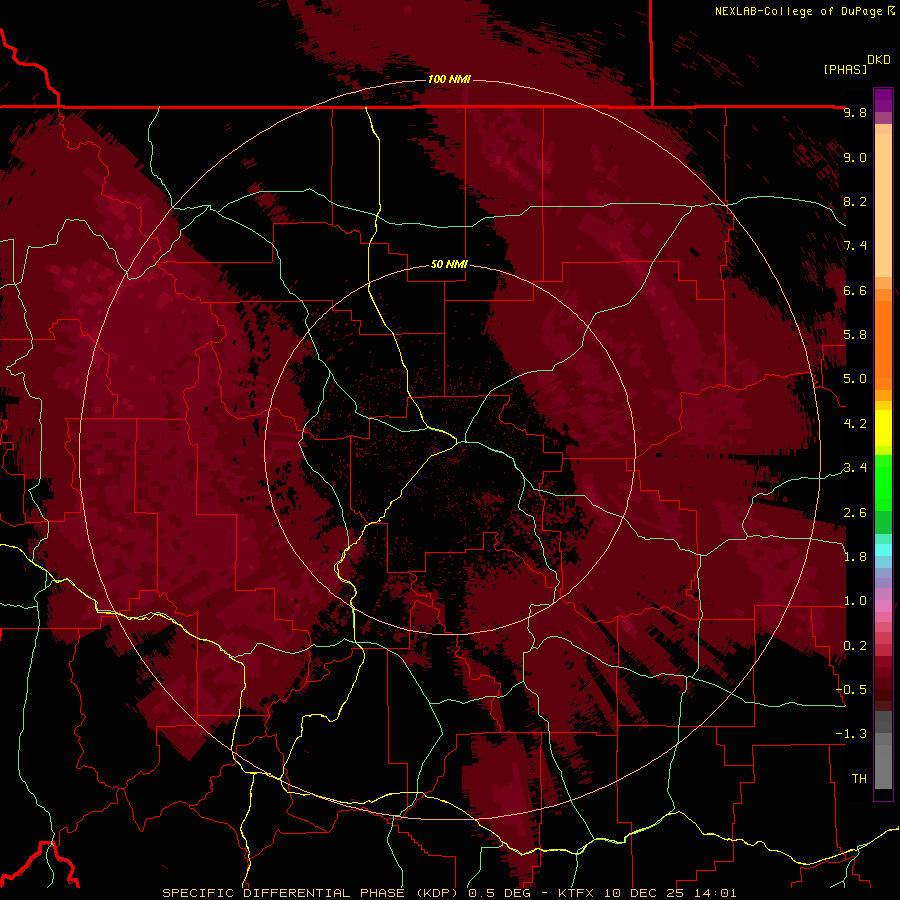Click the radar site where highways converge
Image resolution: width=900 pixels, height=900 pixels.
click(x=459, y=442)
